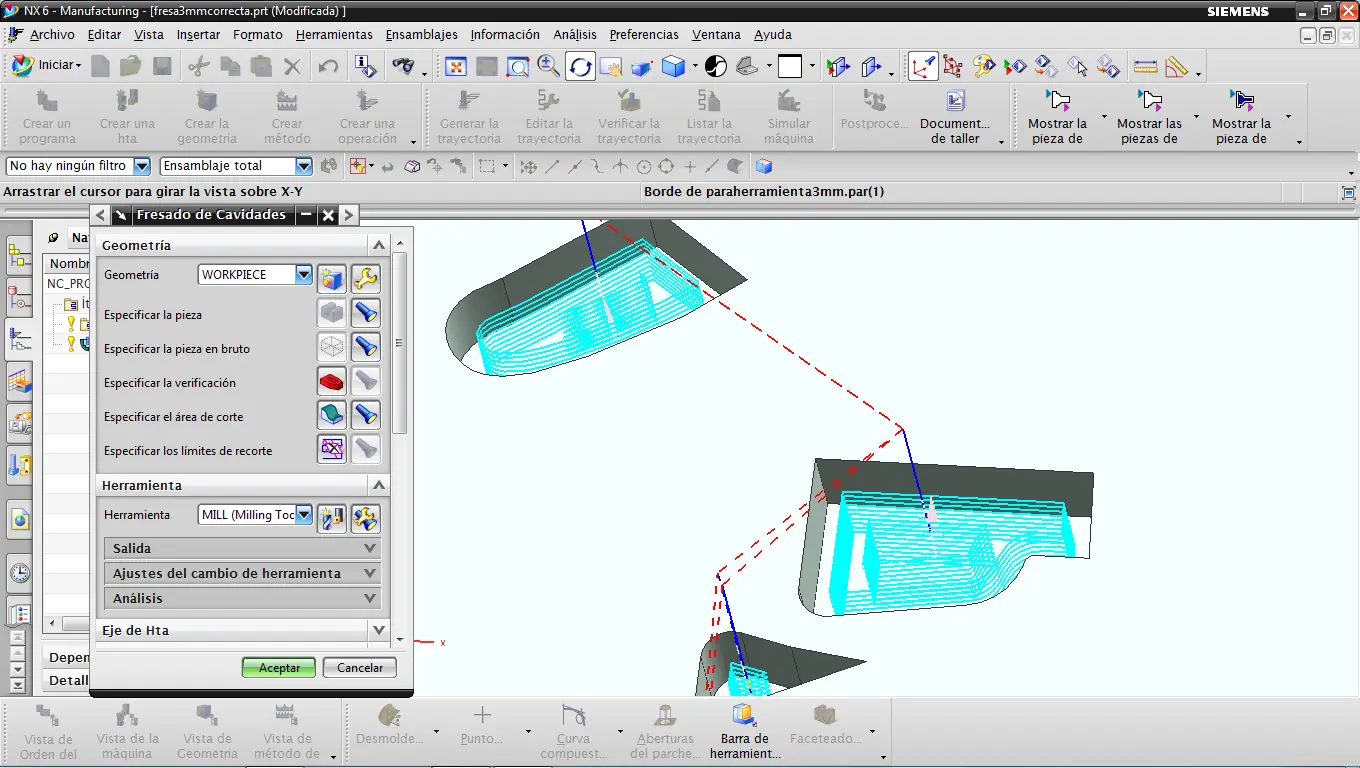Open the Ensamblaje total dropdown

pyautogui.click(x=304, y=166)
